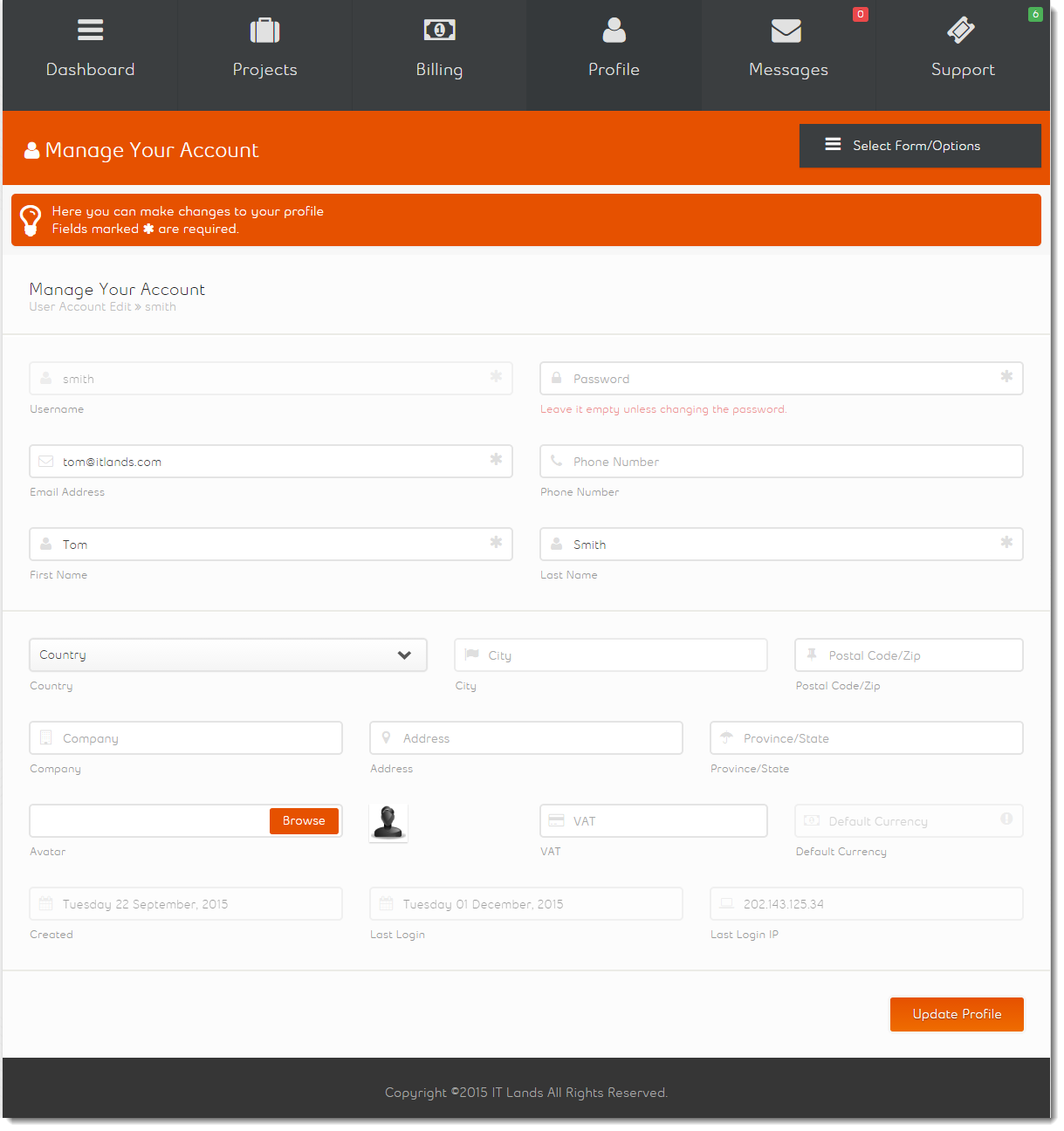Screen dimensions: 1064x1131
Task: Click the laptop icon in Last Login IP field
Action: tap(726, 903)
